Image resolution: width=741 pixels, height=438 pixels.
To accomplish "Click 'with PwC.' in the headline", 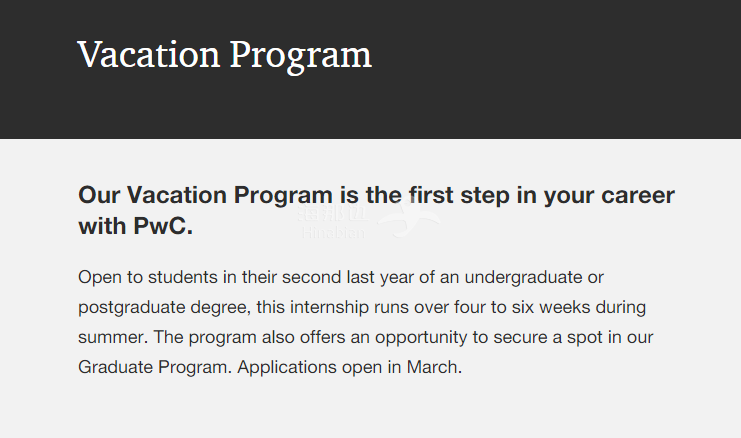I will click(x=136, y=226).
